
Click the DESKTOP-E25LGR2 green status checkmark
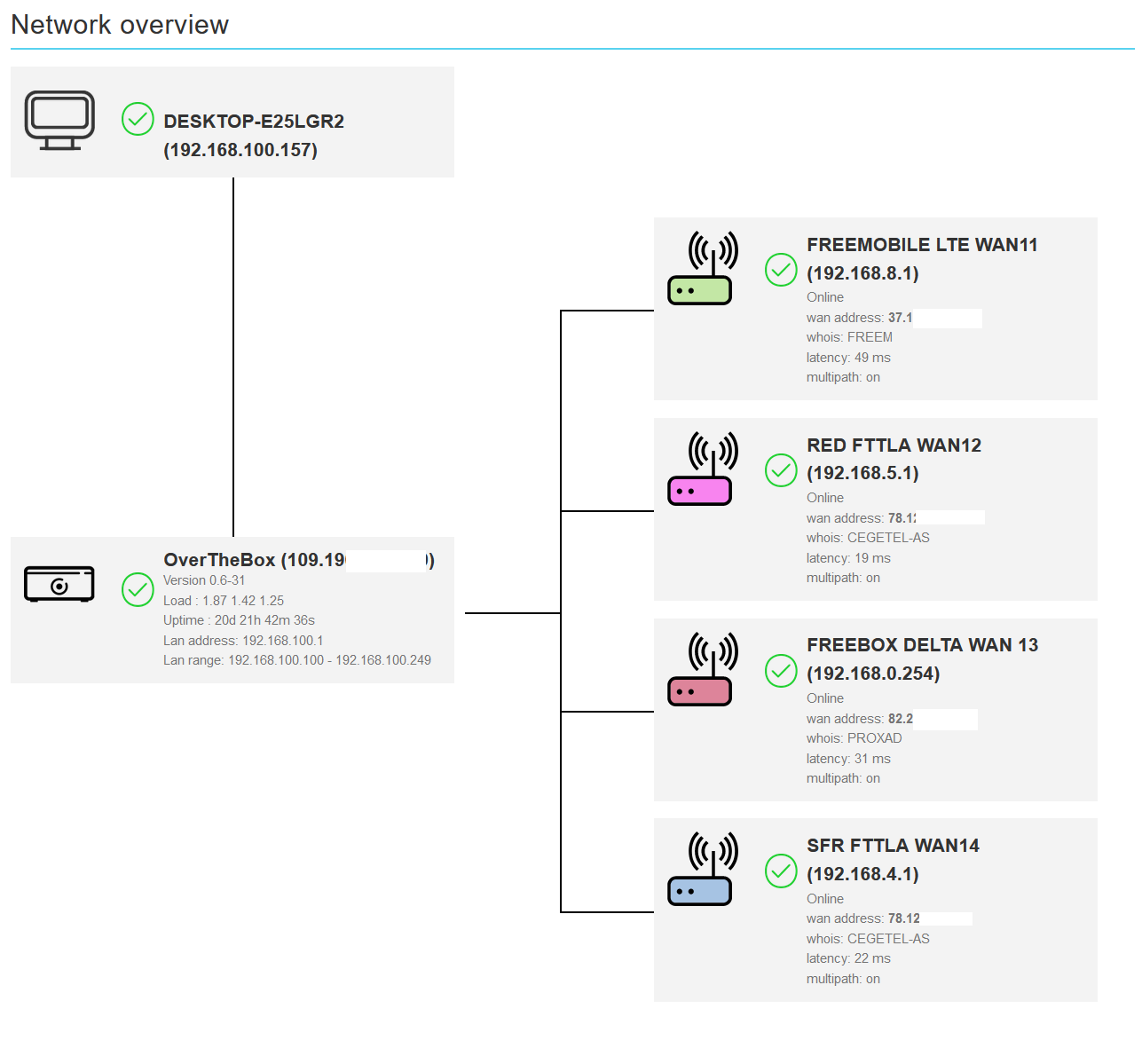[x=138, y=119]
